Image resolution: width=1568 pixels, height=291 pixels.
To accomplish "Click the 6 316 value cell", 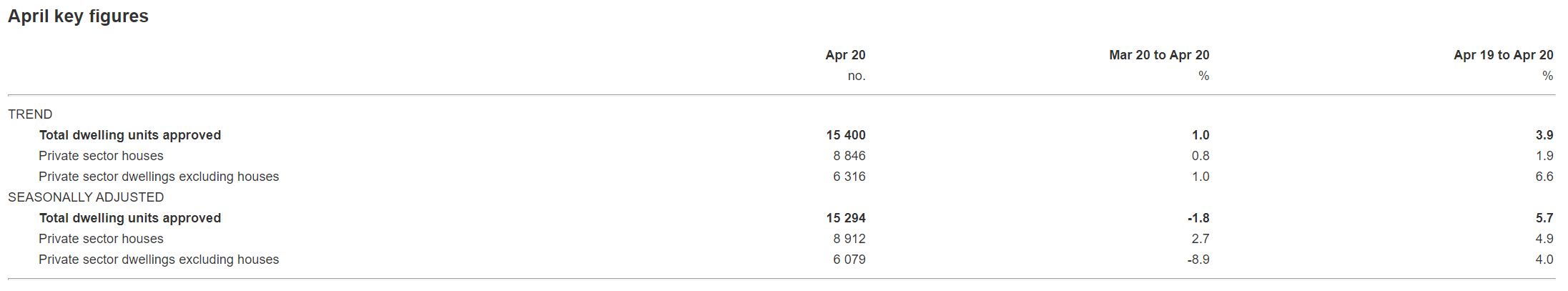I will pos(849,177).
